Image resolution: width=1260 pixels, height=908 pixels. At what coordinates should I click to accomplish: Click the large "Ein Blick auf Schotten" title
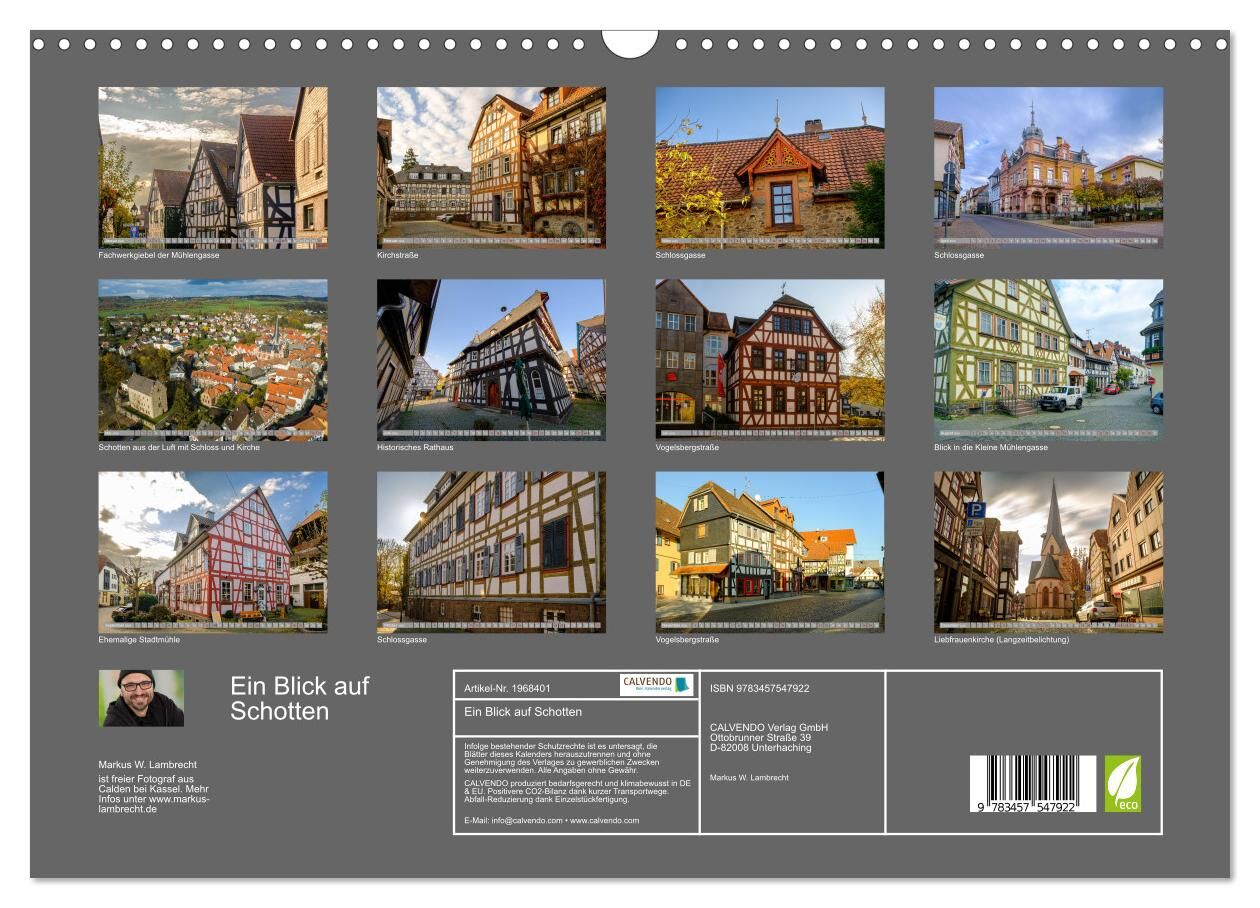[x=299, y=699]
